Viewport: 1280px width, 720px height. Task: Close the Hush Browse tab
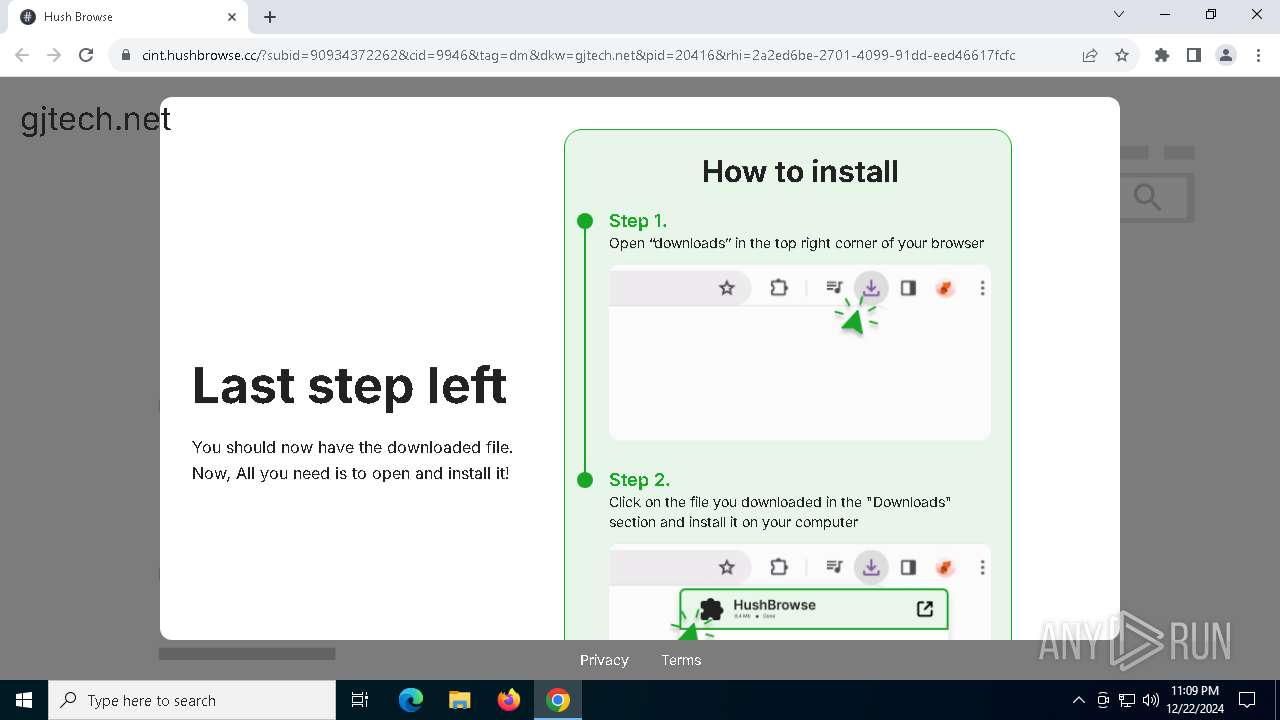[232, 17]
